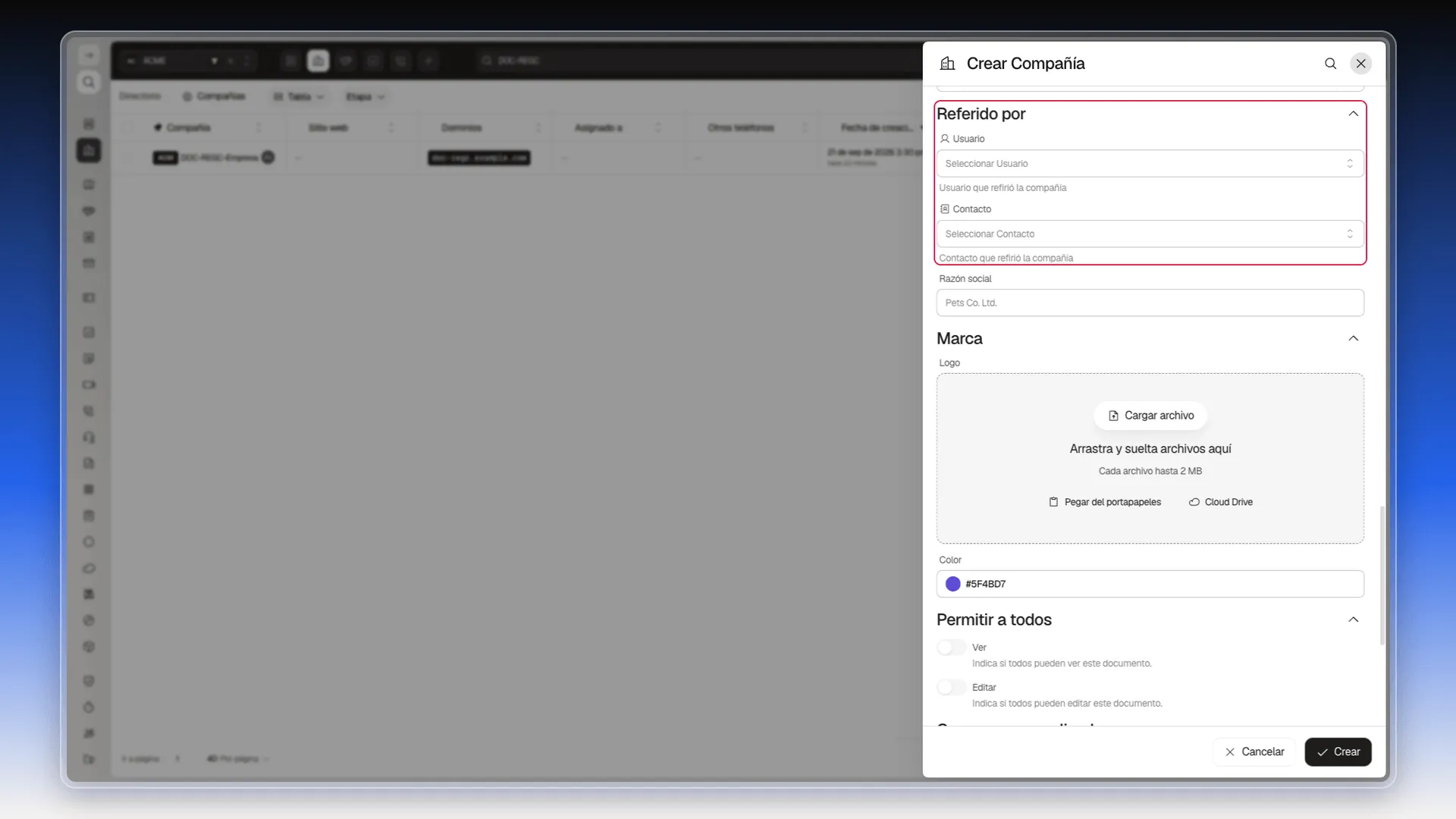Click the clipboard icon in logo upload area

[1053, 502]
